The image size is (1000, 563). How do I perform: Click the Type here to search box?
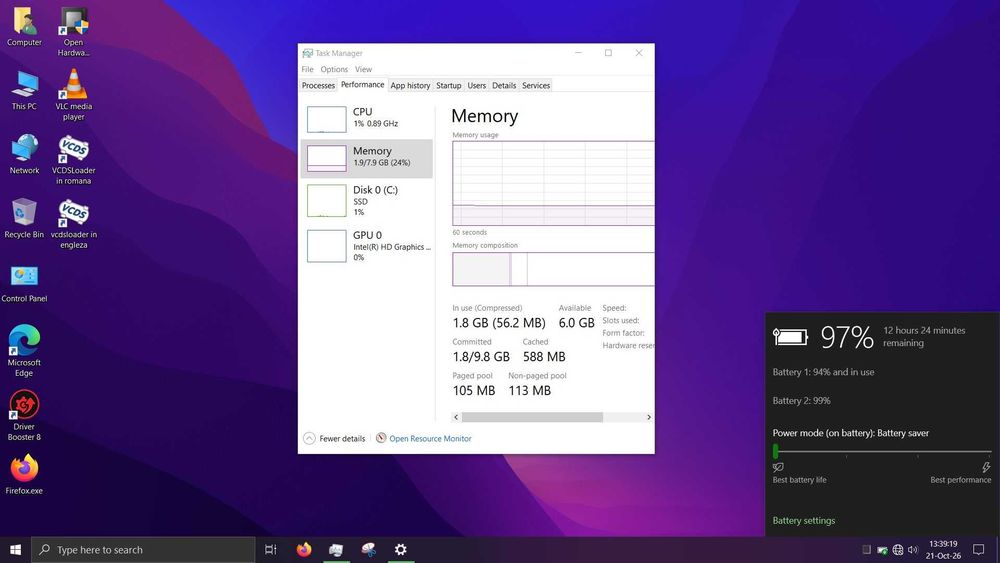point(143,550)
